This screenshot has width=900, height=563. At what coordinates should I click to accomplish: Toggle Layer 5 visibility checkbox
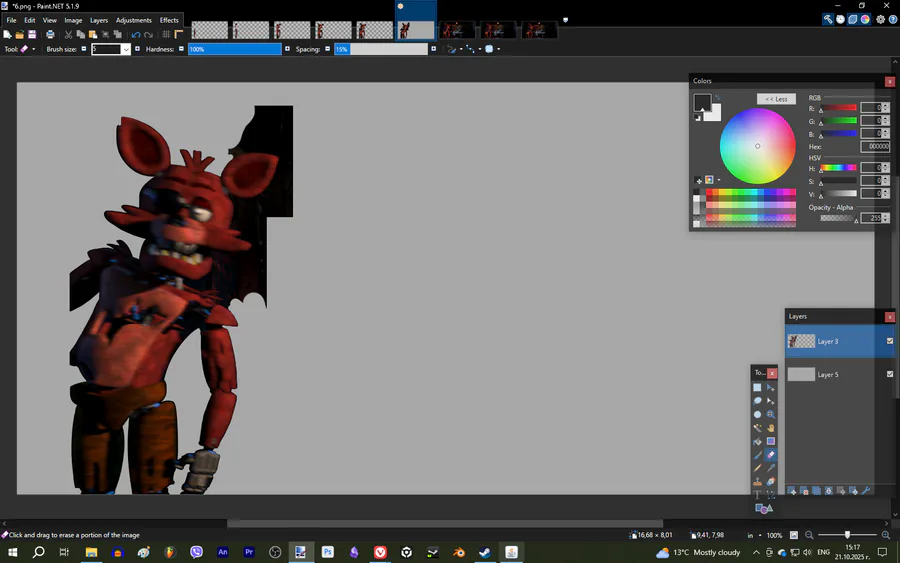(890, 374)
